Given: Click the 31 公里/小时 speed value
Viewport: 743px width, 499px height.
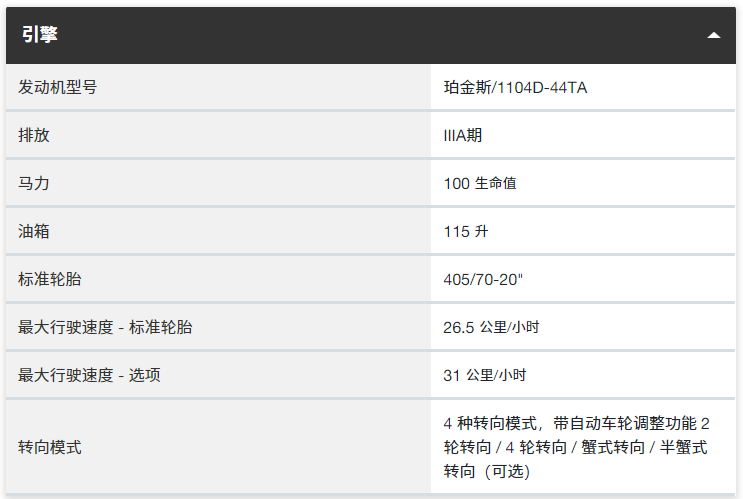Looking at the screenshot, I should [x=484, y=375].
